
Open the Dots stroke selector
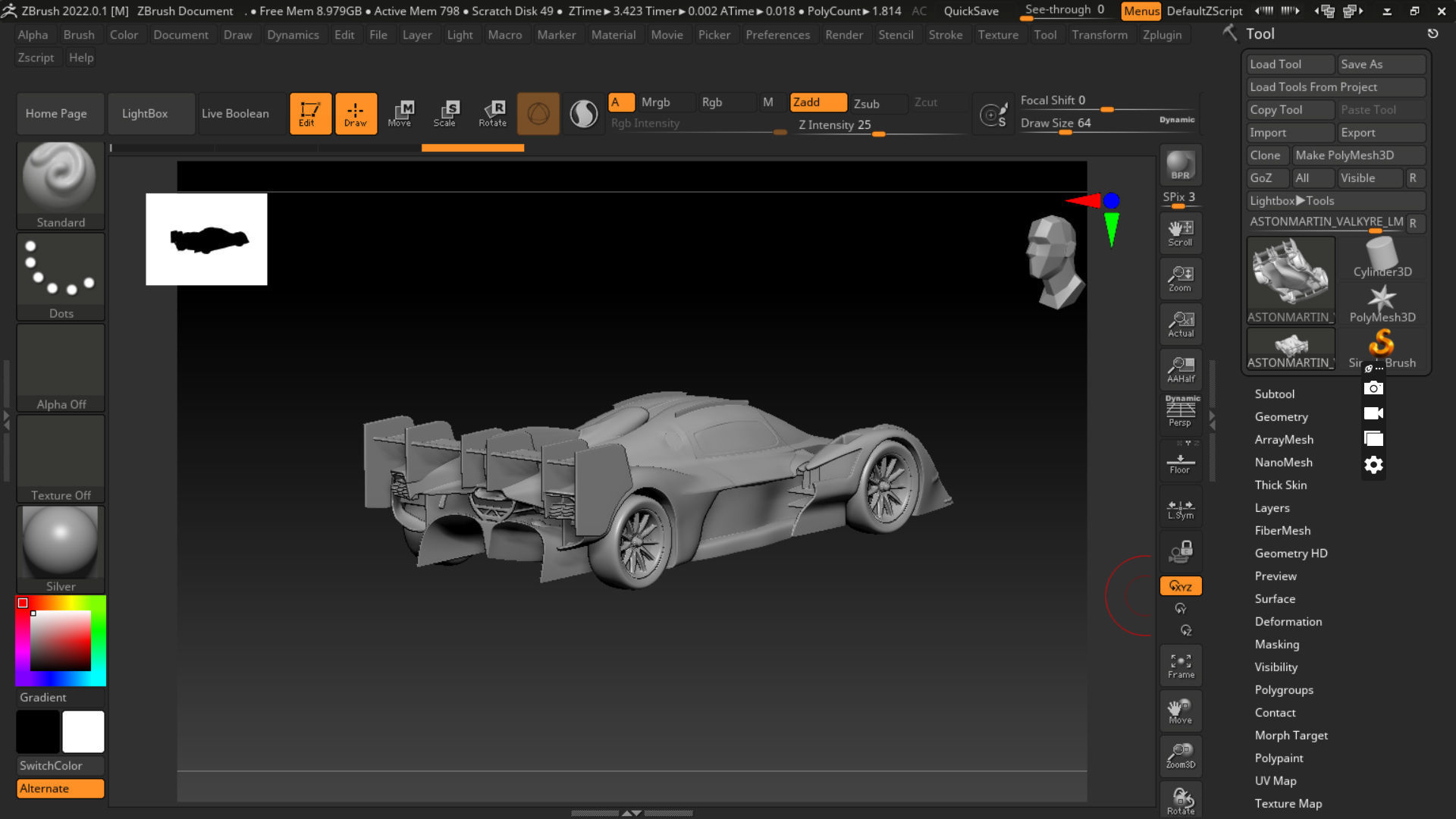pyautogui.click(x=61, y=277)
